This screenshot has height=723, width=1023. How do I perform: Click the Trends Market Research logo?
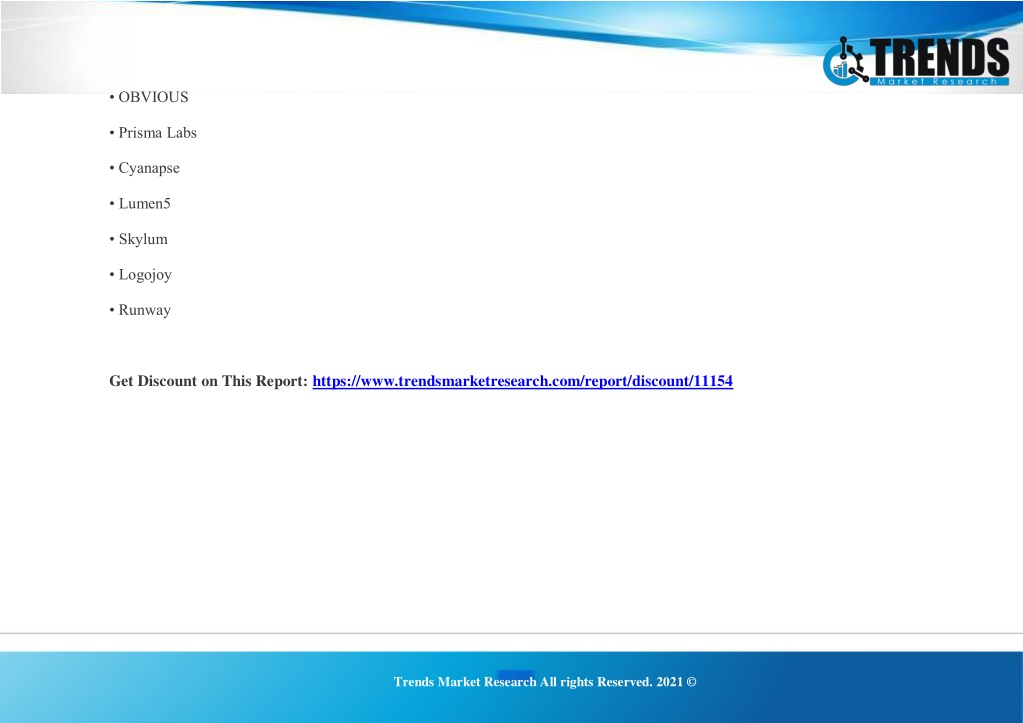click(916, 61)
